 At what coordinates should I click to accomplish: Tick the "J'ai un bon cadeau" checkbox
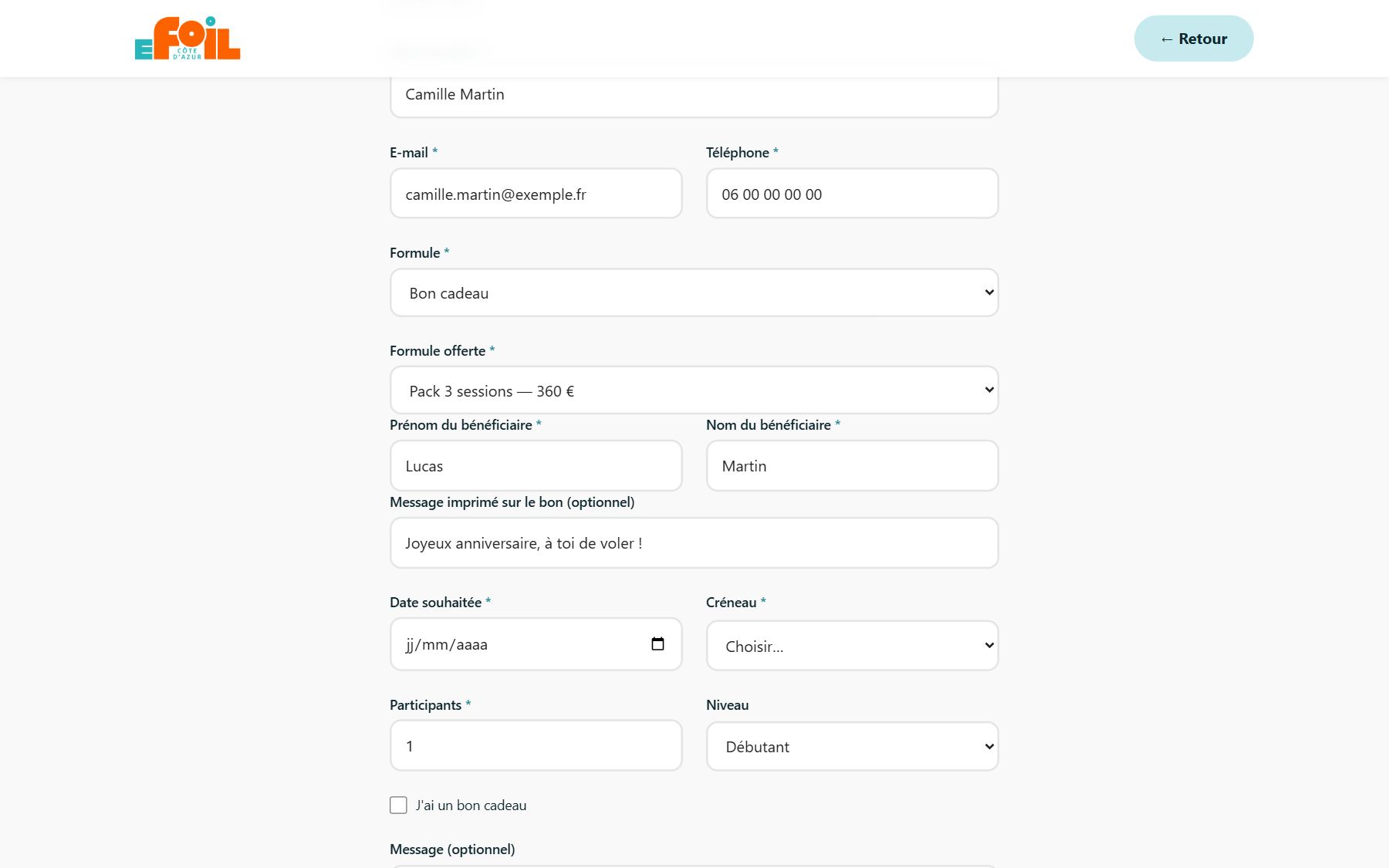[x=398, y=805]
